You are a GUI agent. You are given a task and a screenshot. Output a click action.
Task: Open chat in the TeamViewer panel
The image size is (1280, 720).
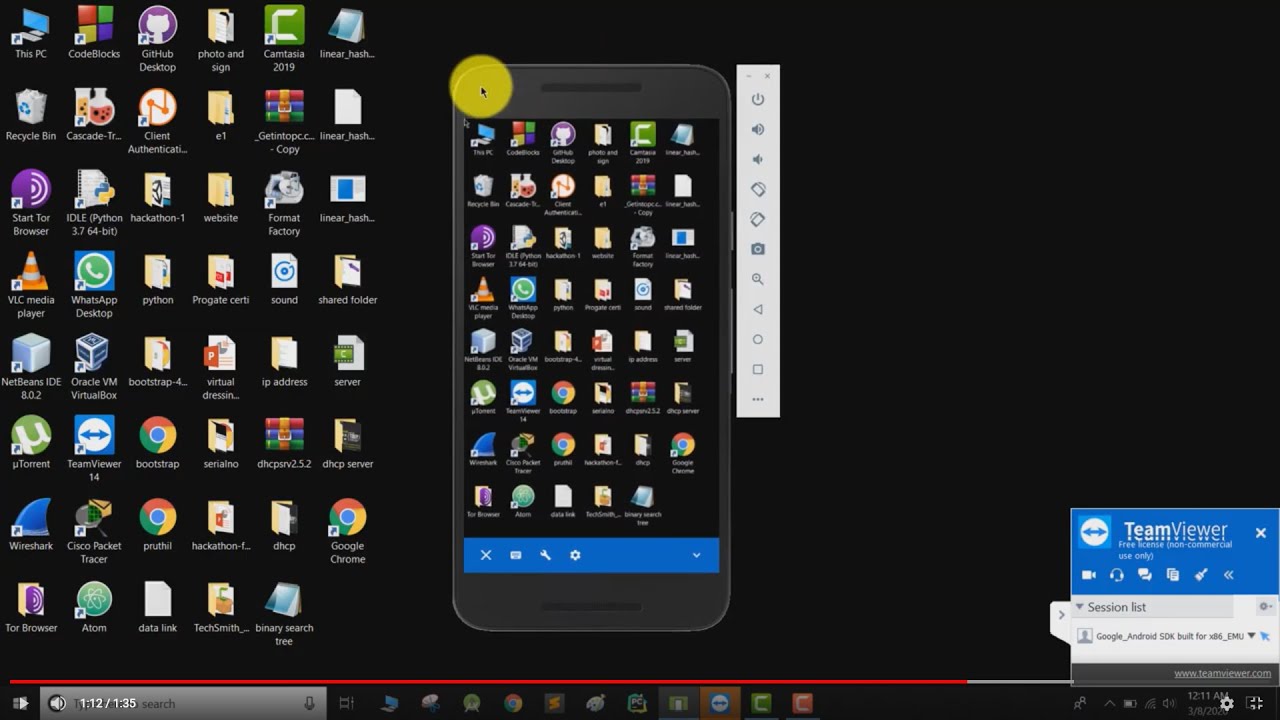click(x=1145, y=575)
